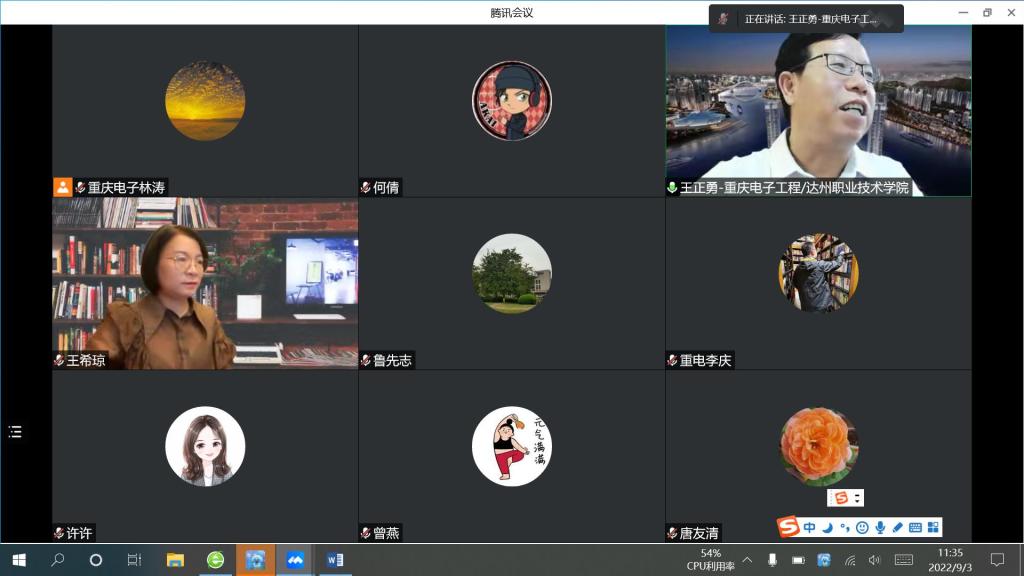This screenshot has height=576, width=1024.
Task: Toggle Chinese/English input mode
Action: pos(809,527)
